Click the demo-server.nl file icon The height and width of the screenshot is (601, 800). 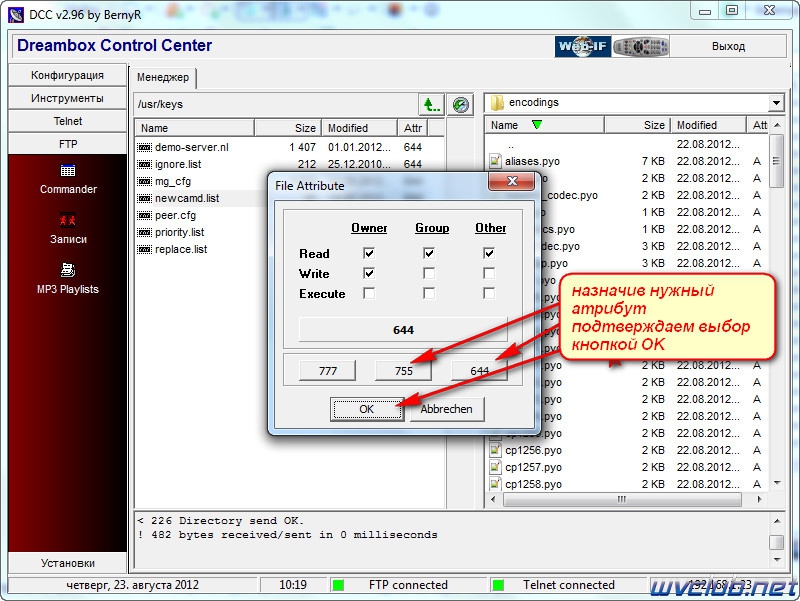click(145, 147)
